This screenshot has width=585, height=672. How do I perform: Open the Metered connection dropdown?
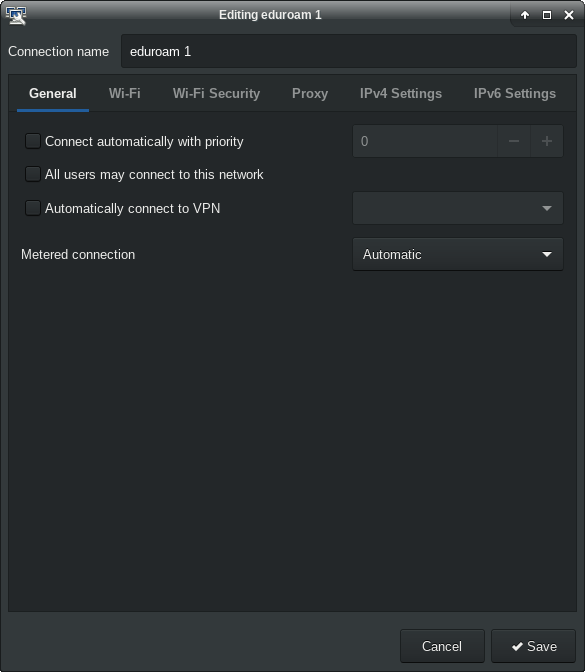pyautogui.click(x=458, y=254)
